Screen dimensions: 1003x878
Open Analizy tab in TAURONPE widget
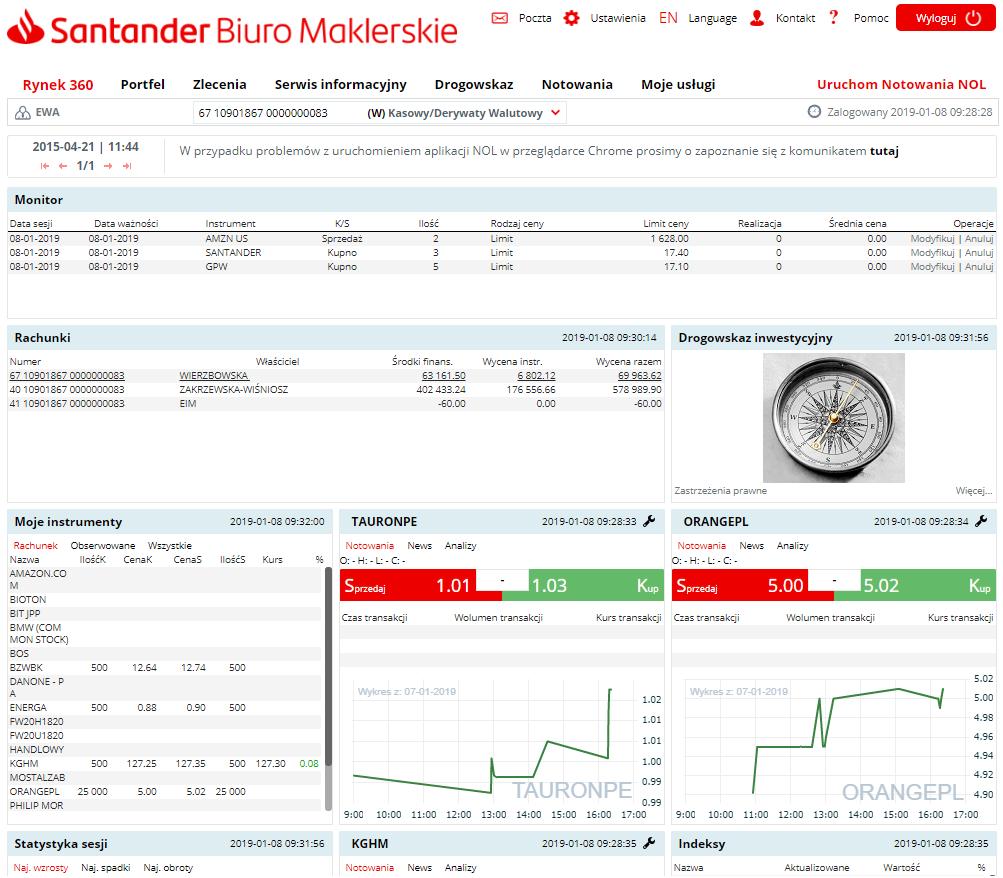(x=461, y=545)
